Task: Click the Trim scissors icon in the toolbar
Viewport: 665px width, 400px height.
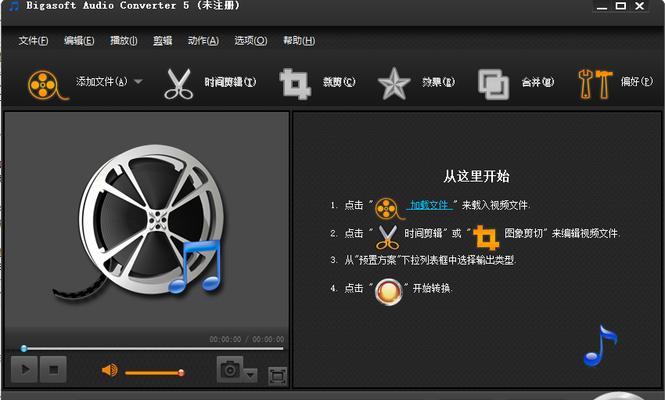Action: [179, 84]
